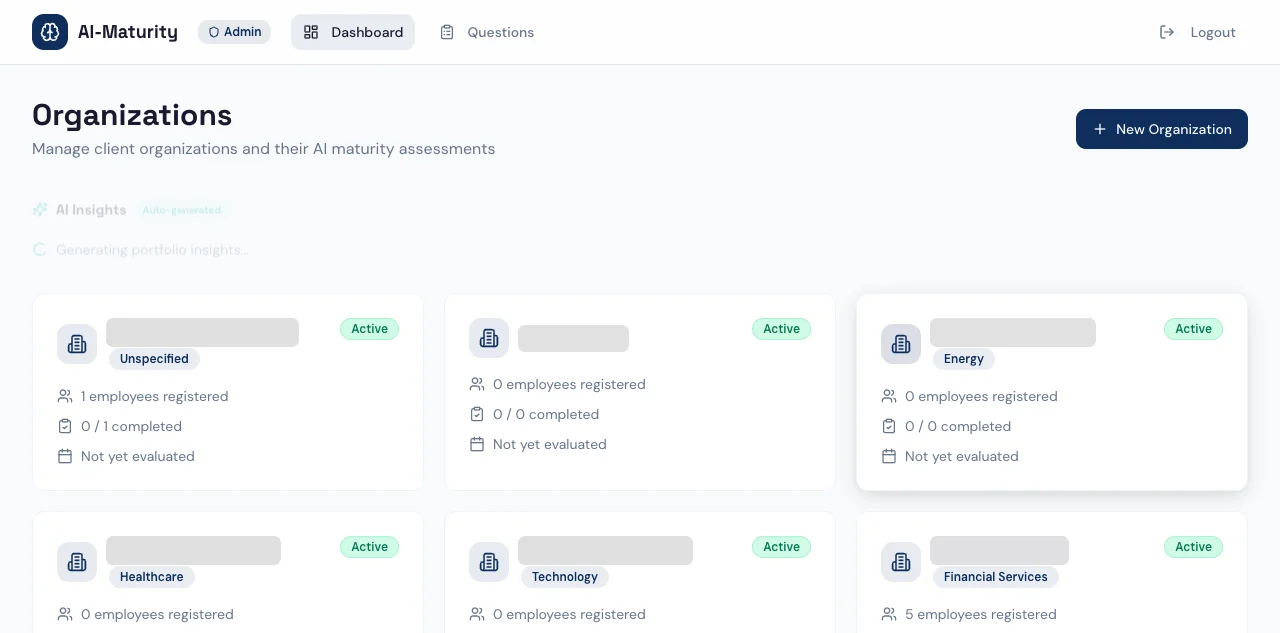Image resolution: width=1280 pixels, height=633 pixels.
Task: Create a New Organization
Action: click(x=1162, y=129)
